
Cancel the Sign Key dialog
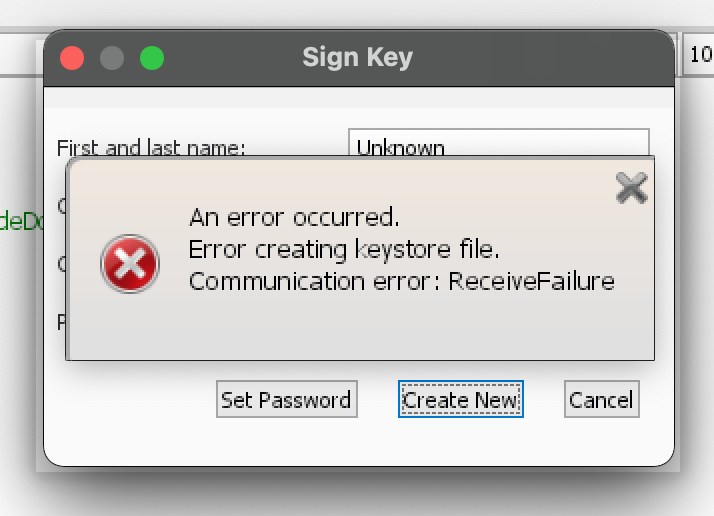pos(601,400)
